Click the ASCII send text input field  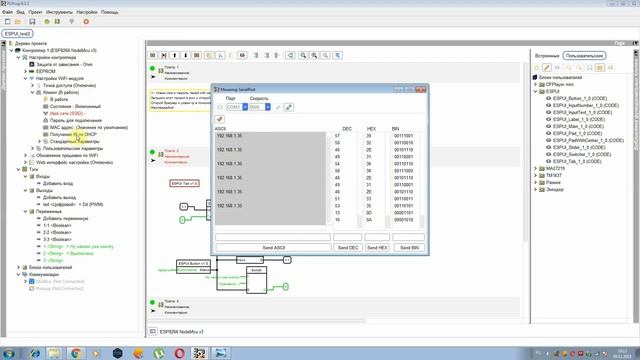[x=273, y=237]
